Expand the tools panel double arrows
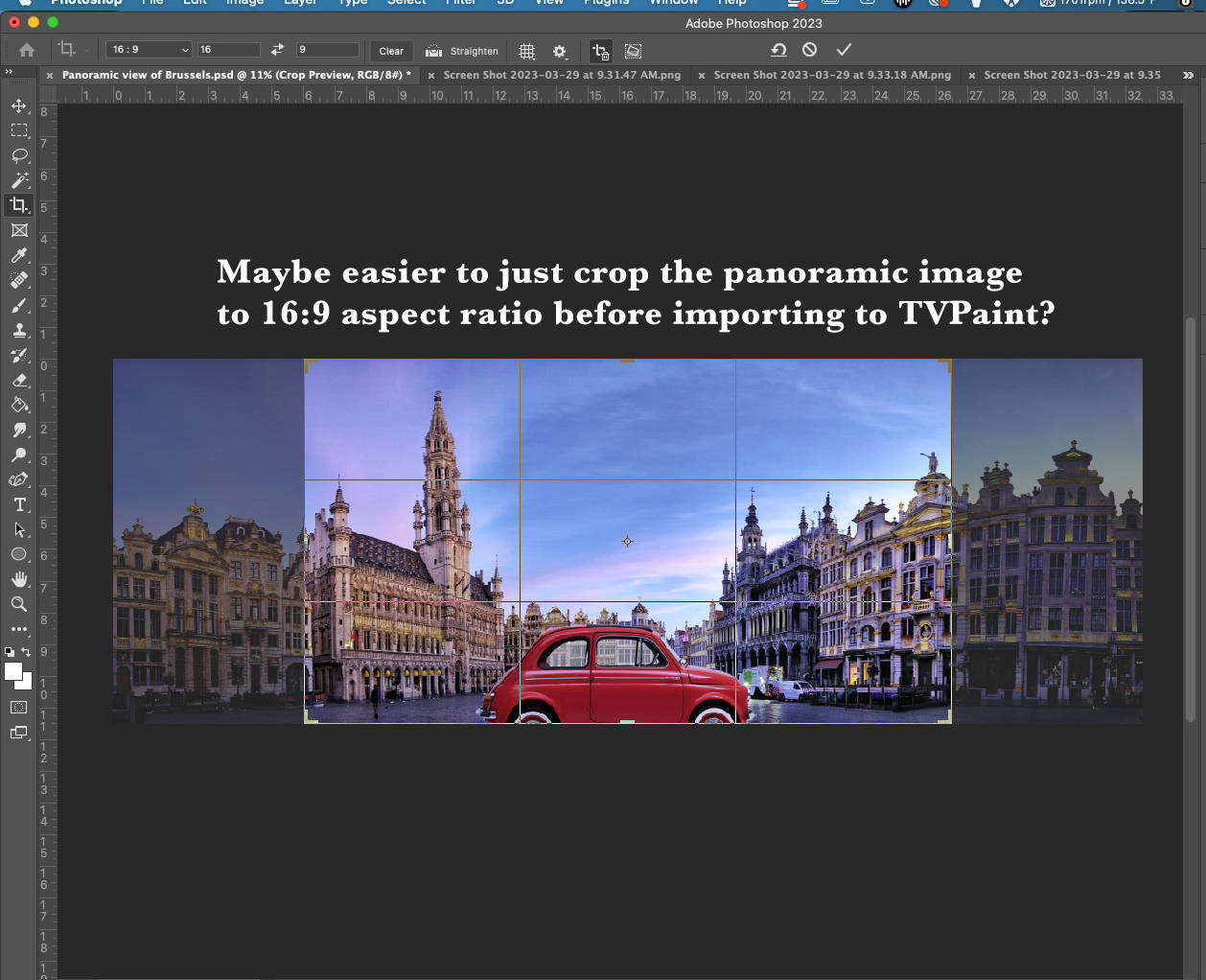This screenshot has height=980, width=1206. coord(9,72)
